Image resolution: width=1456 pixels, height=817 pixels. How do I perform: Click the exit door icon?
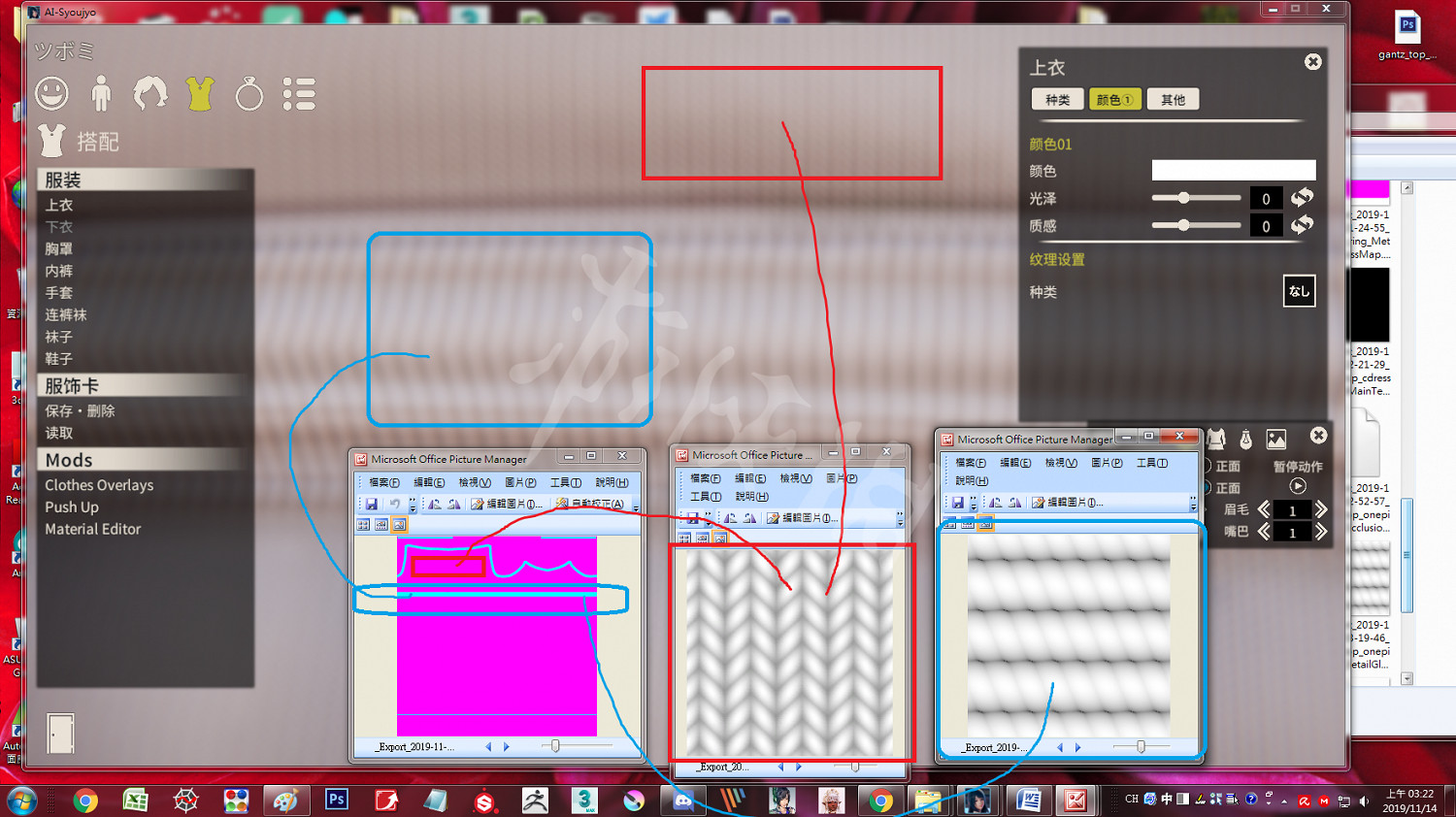pyautogui.click(x=60, y=734)
